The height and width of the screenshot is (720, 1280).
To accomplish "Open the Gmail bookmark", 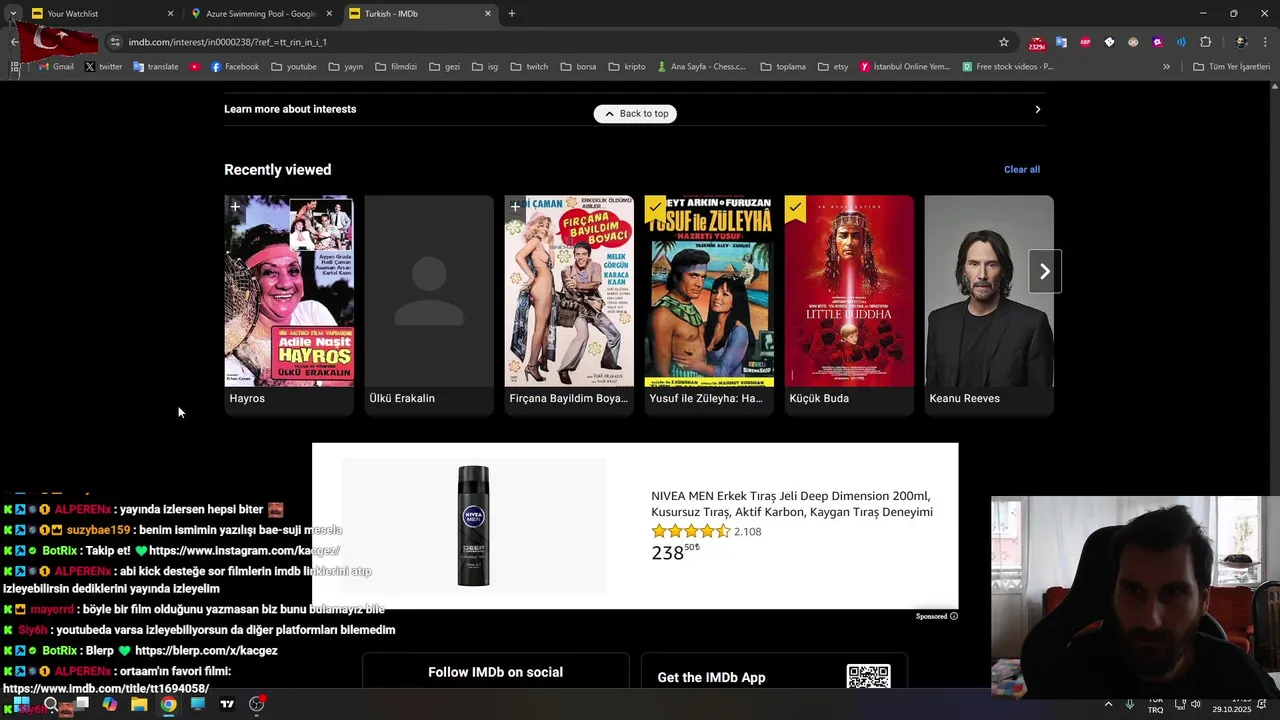I will [x=55, y=67].
